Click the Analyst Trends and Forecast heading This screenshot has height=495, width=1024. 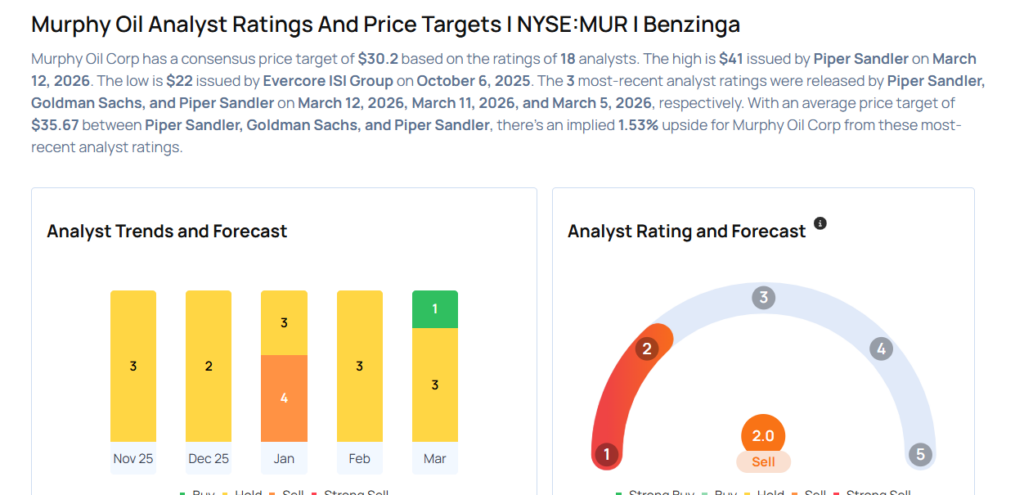pyautogui.click(x=167, y=231)
